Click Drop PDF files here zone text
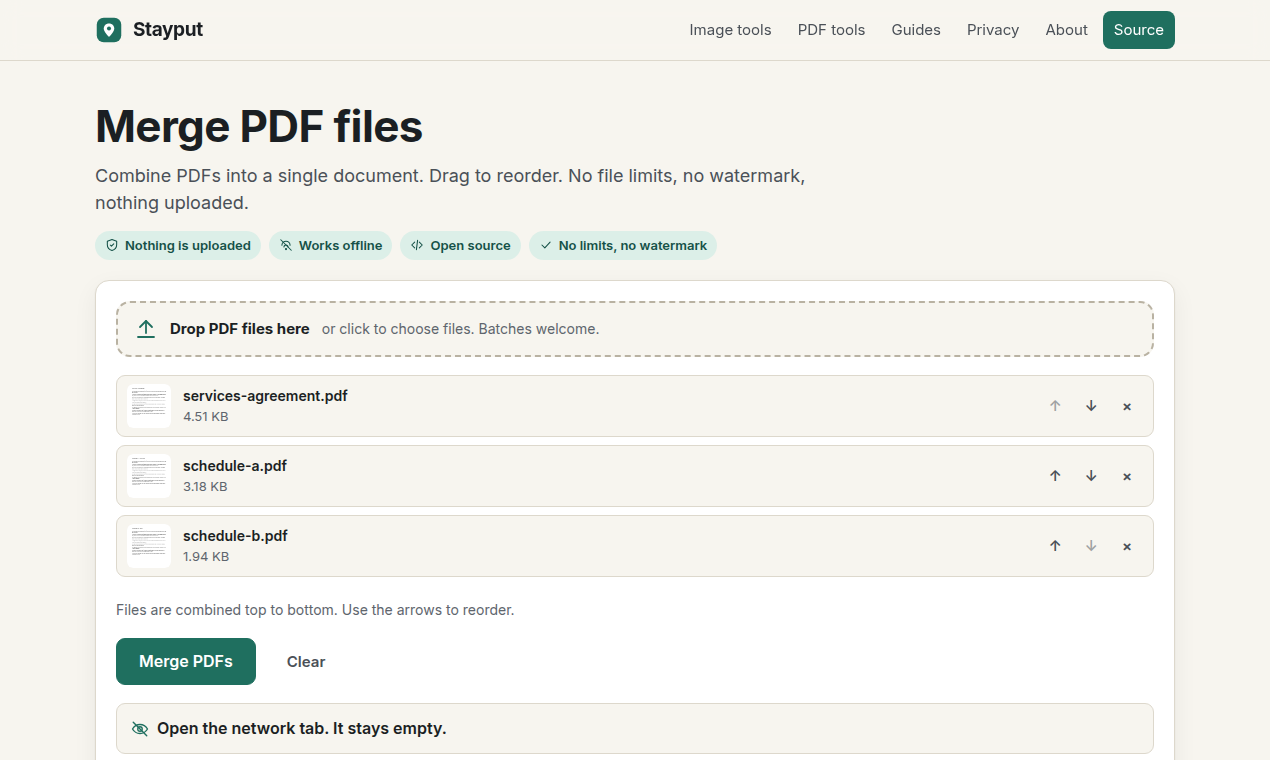 tap(240, 329)
